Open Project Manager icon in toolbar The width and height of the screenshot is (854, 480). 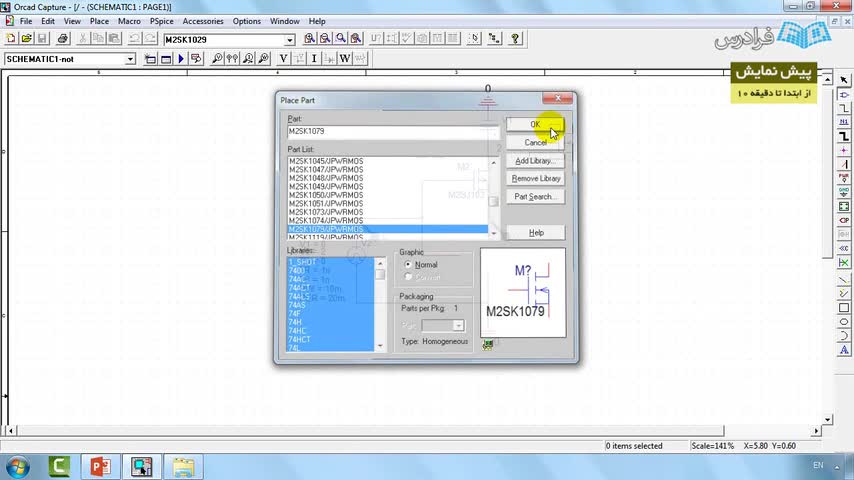click(494, 39)
